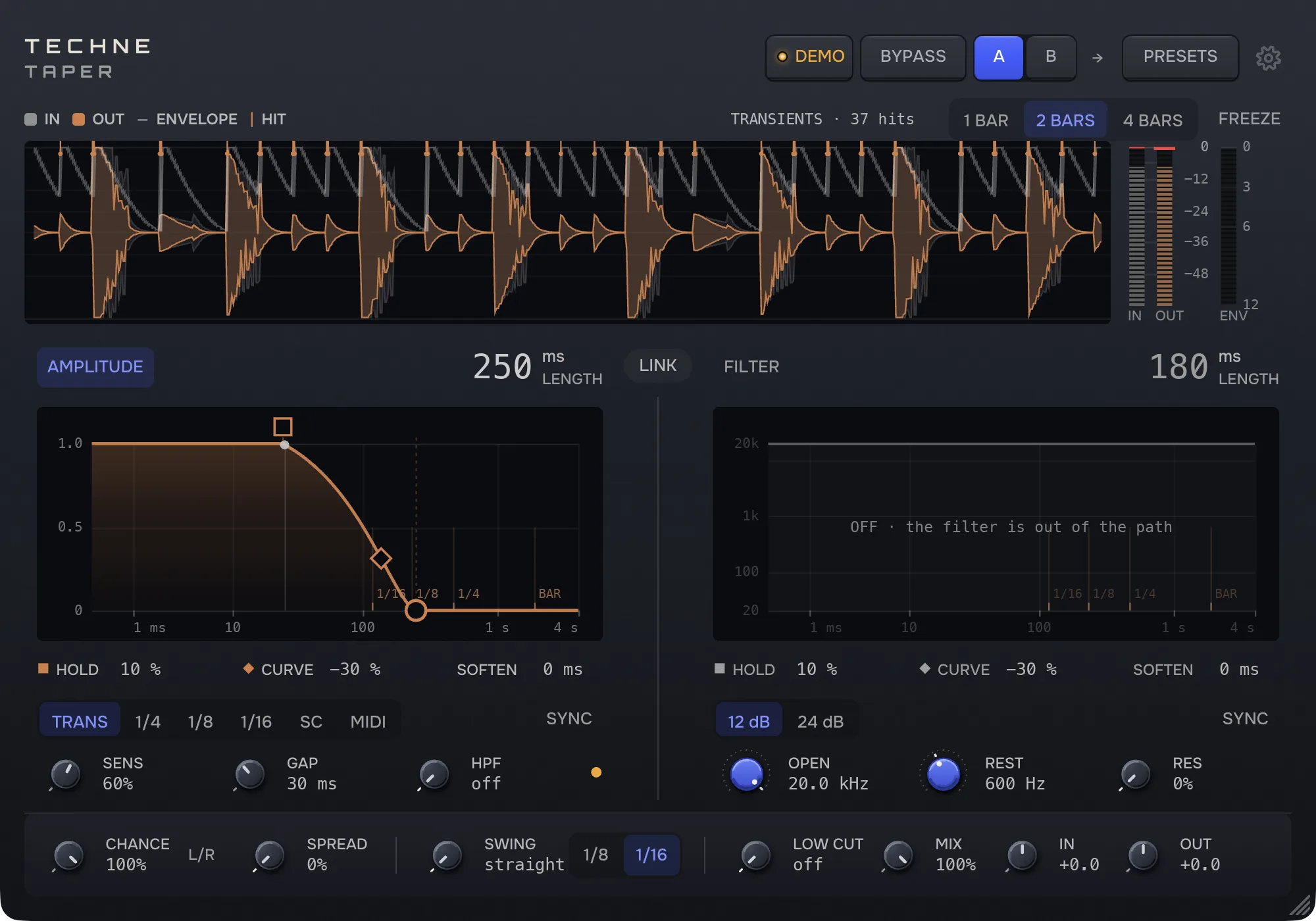Toggle the L/R chance mode

[201, 855]
